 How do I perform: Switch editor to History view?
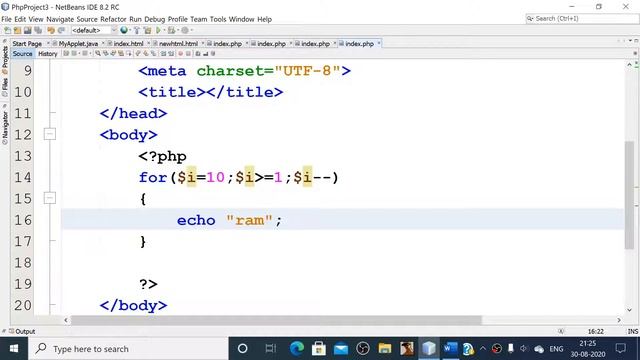(x=48, y=53)
